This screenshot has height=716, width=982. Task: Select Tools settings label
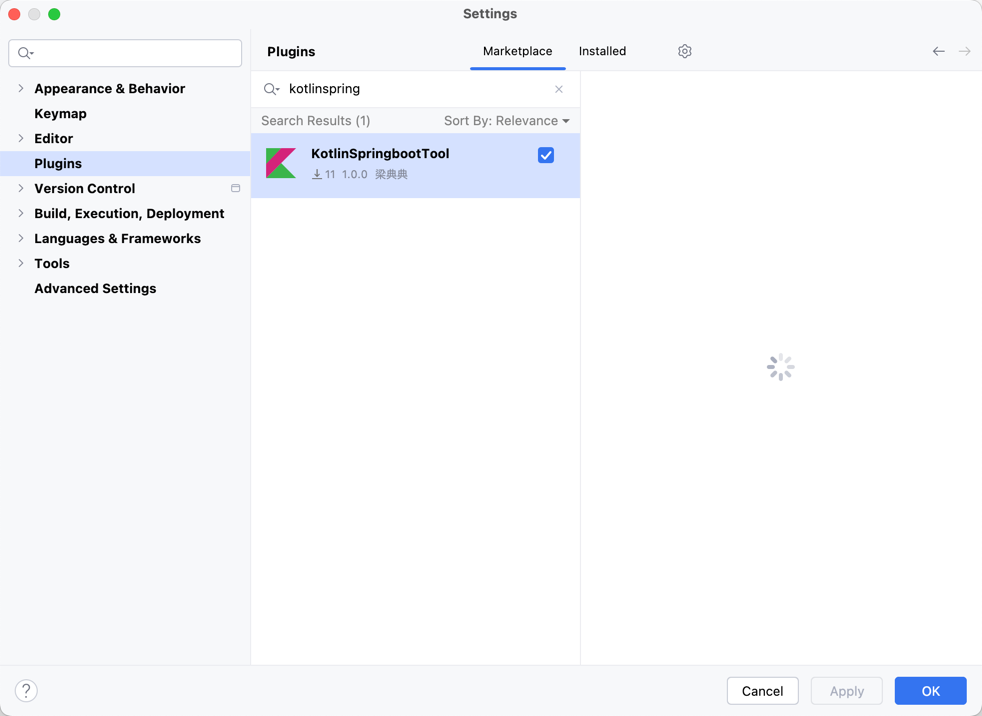click(52, 264)
